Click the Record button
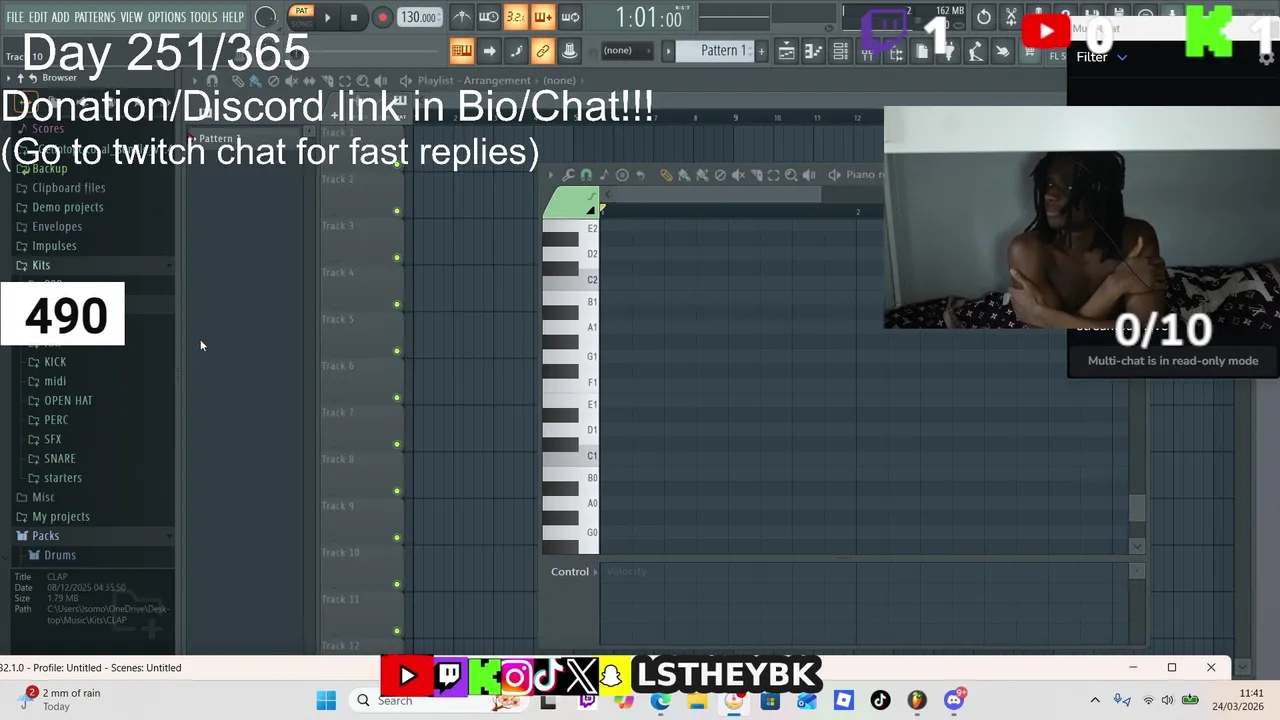 point(382,17)
